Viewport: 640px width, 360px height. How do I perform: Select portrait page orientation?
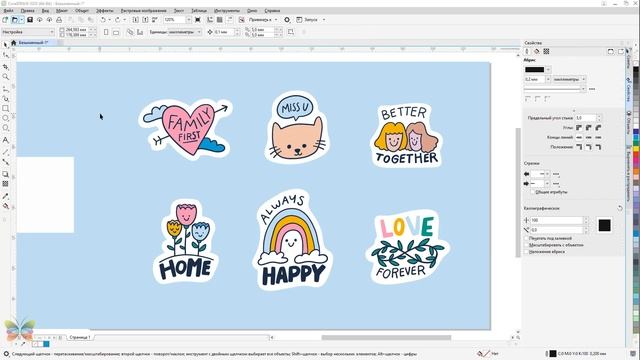pyautogui.click(x=106, y=32)
